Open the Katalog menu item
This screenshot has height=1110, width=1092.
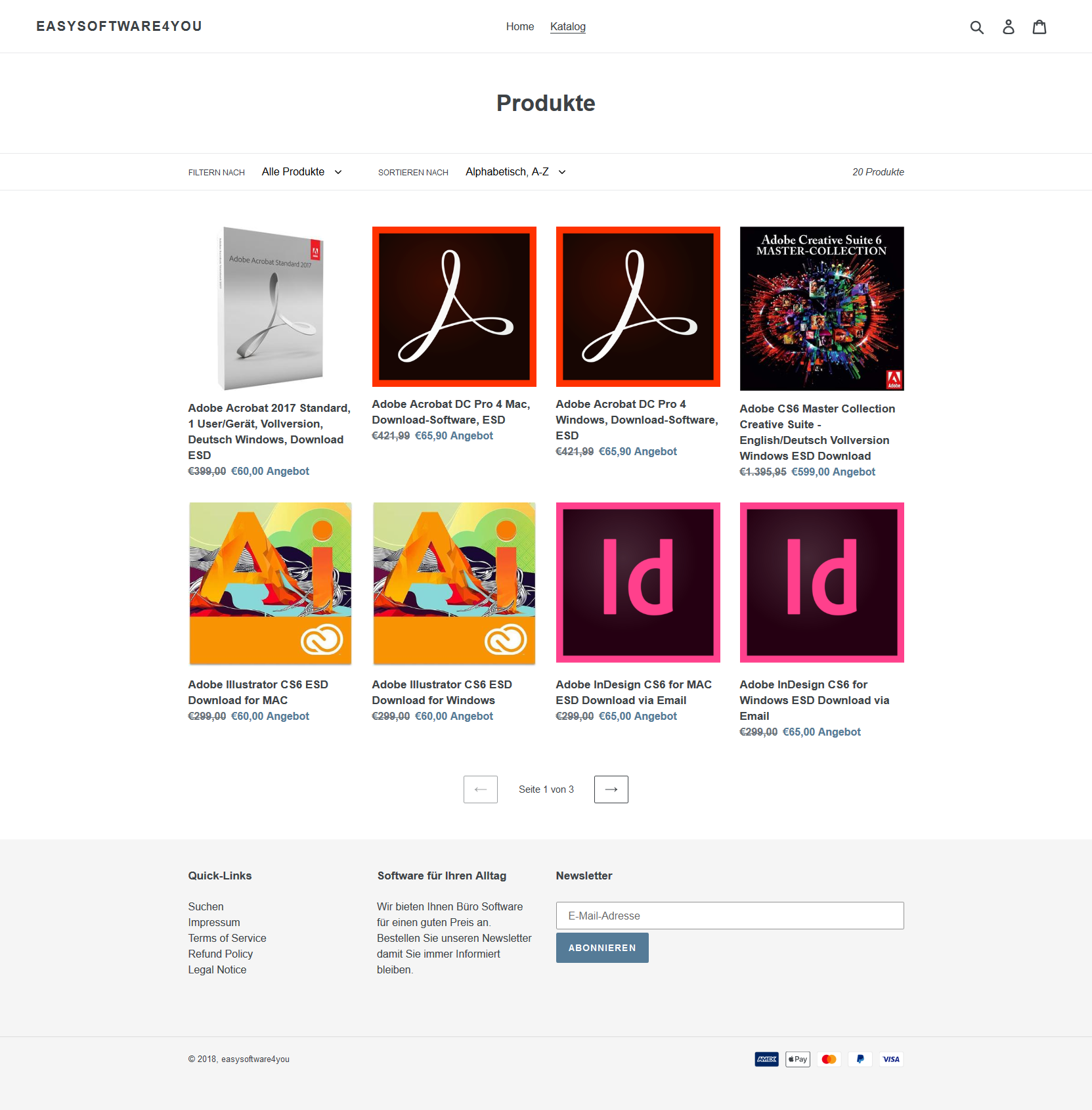tap(568, 27)
